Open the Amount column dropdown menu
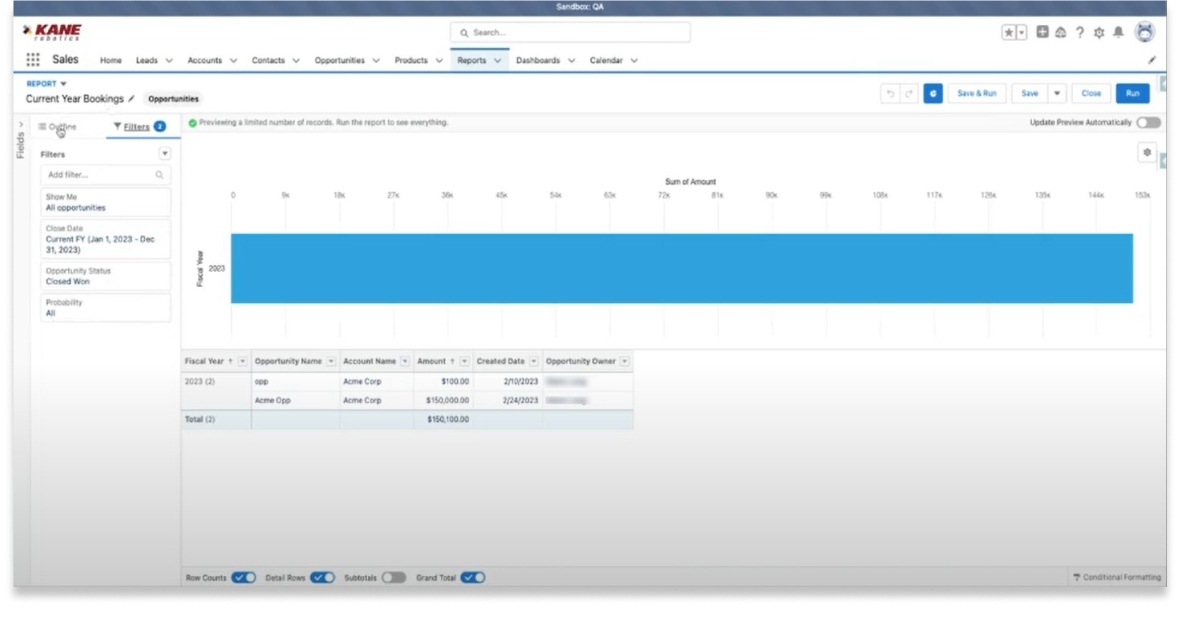 pyautogui.click(x=463, y=361)
